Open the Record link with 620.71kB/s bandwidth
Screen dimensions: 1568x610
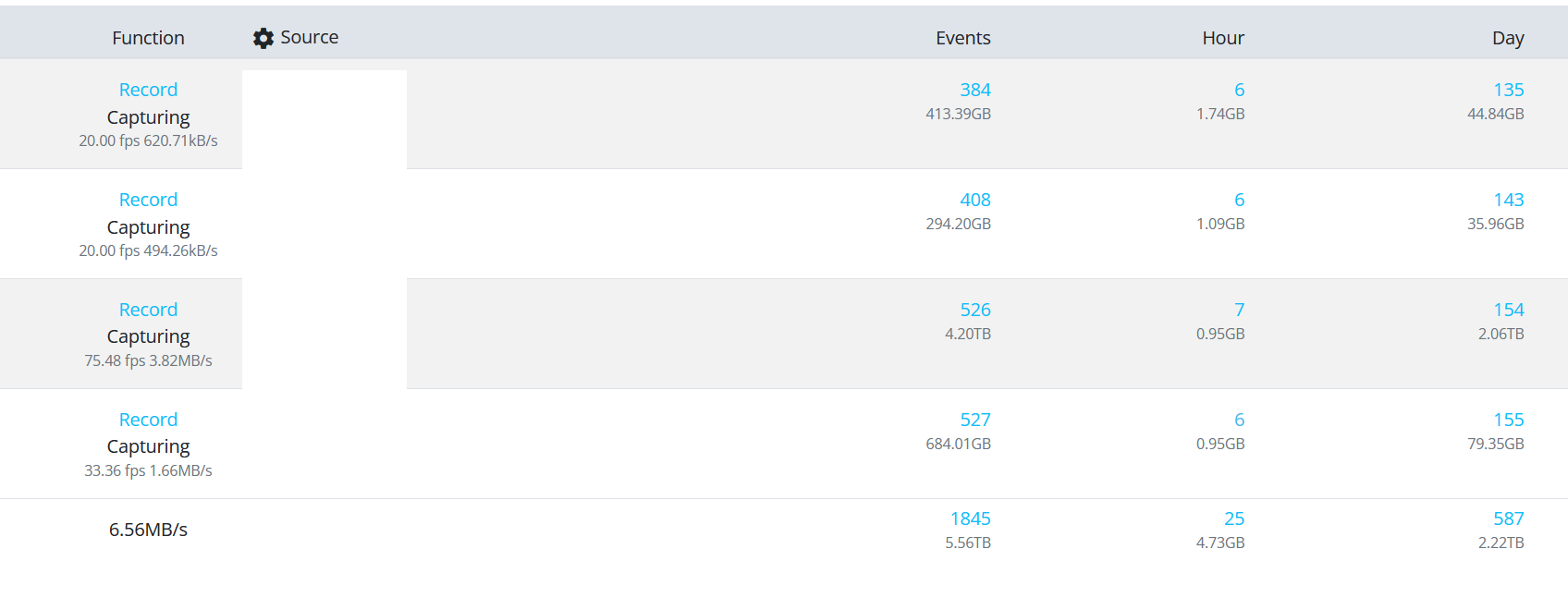148,90
